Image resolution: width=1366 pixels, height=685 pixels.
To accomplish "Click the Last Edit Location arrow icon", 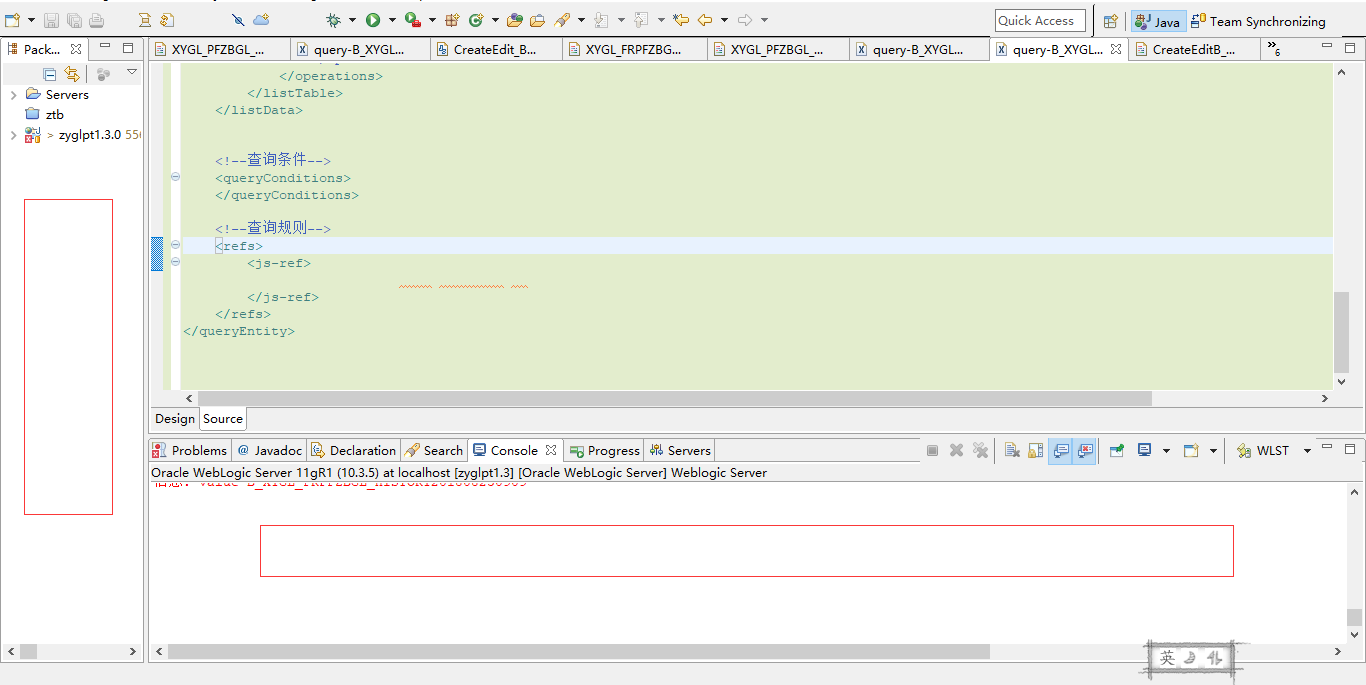I will (x=681, y=20).
